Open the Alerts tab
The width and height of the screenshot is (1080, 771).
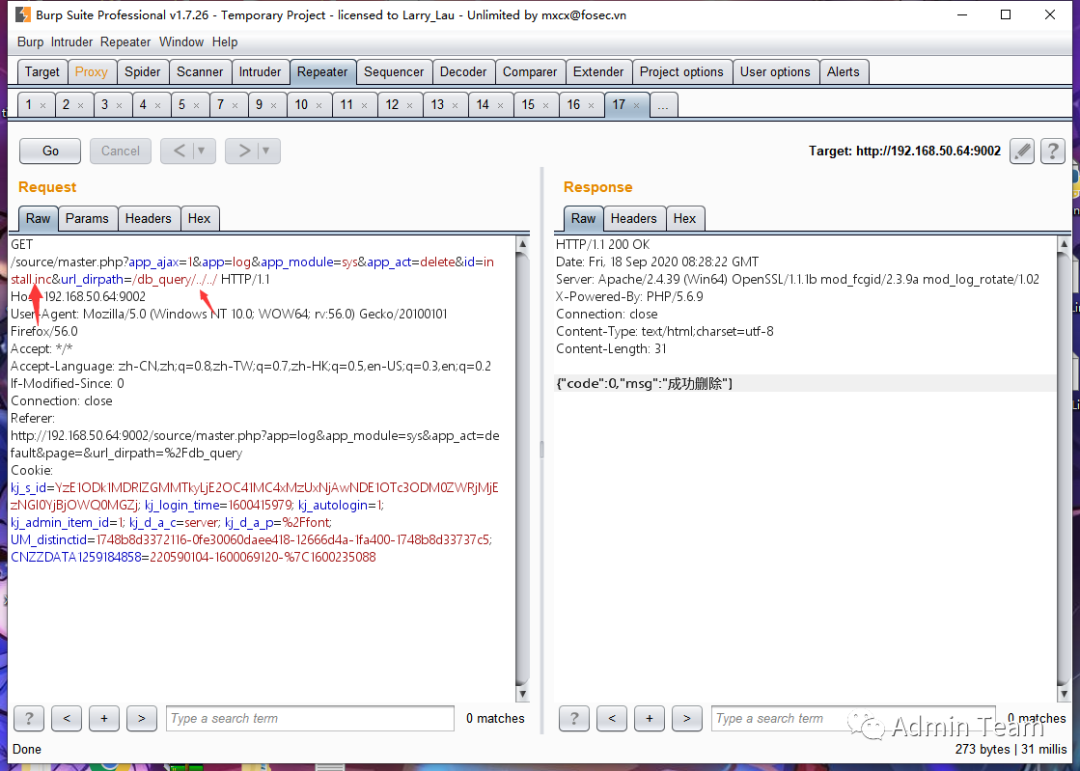tap(843, 72)
